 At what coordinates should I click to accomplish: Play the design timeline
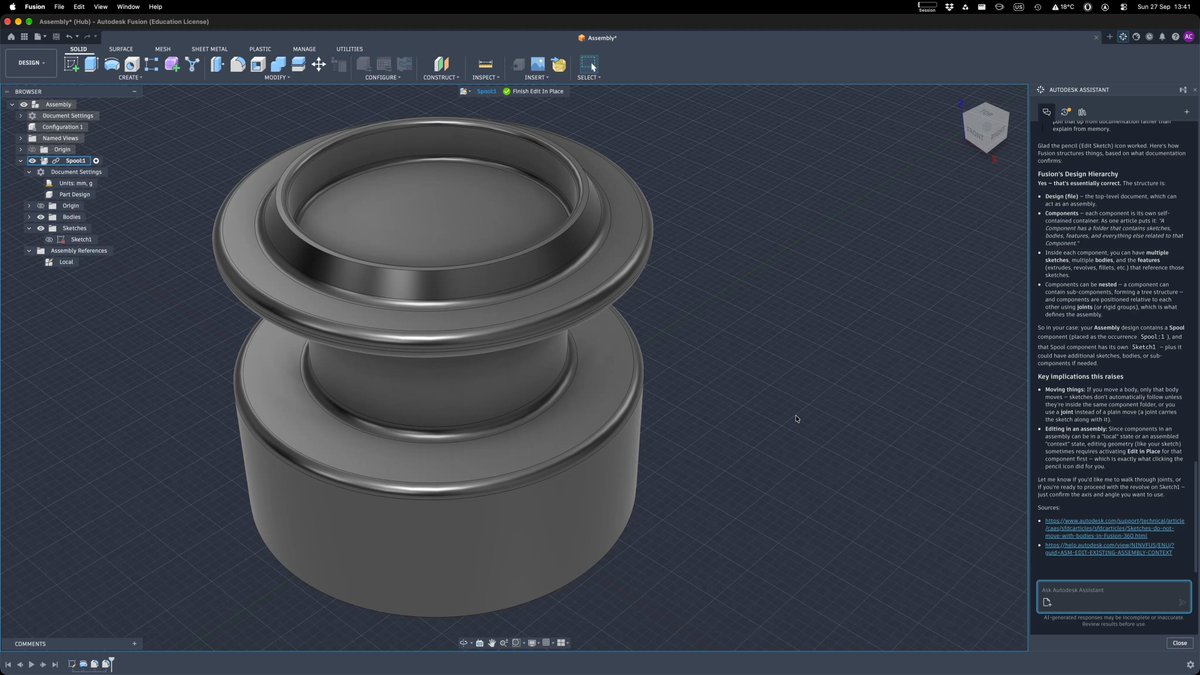pyautogui.click(x=31, y=664)
